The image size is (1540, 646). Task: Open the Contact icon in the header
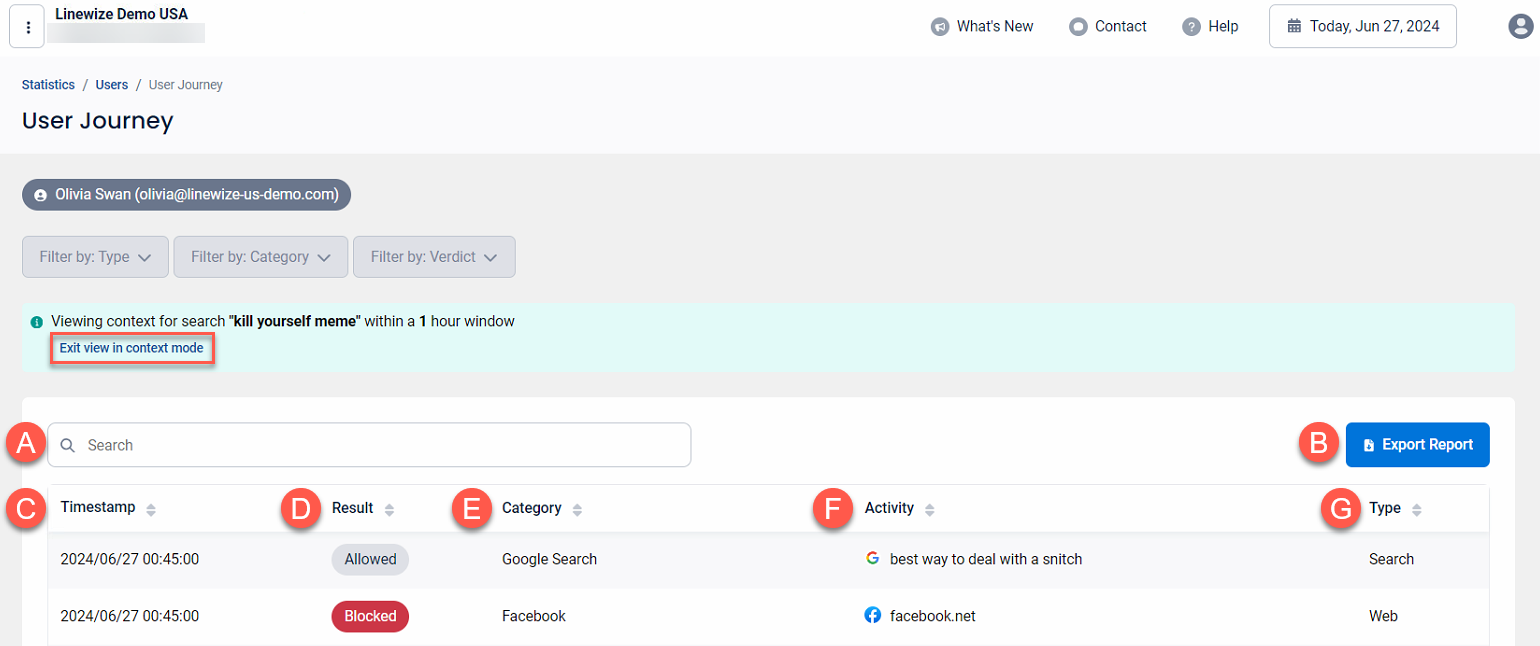pos(1078,26)
